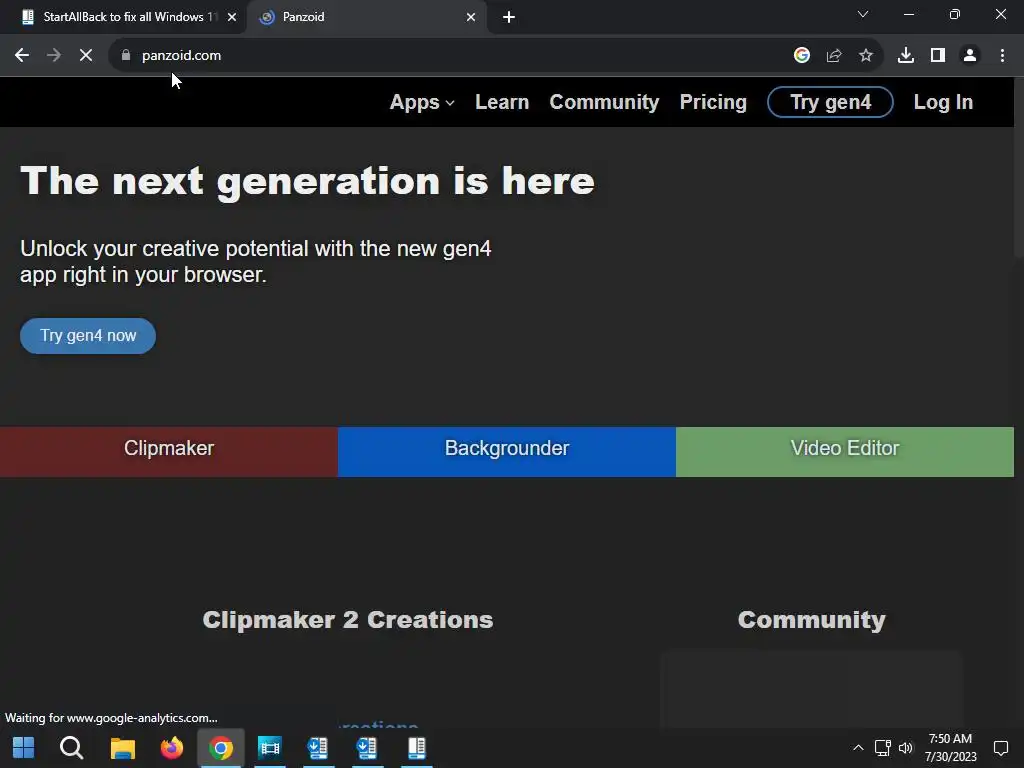Open File Explorer from taskbar
The width and height of the screenshot is (1024, 768).
coord(122,748)
